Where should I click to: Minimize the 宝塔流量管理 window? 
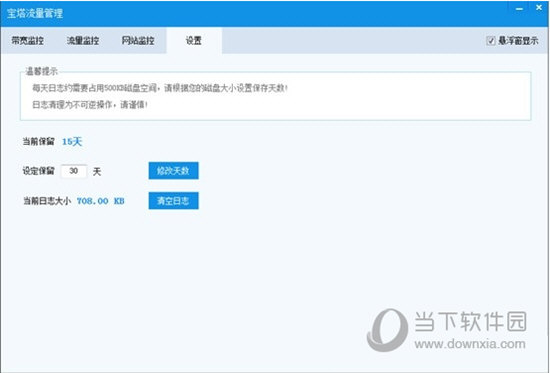click(519, 8)
